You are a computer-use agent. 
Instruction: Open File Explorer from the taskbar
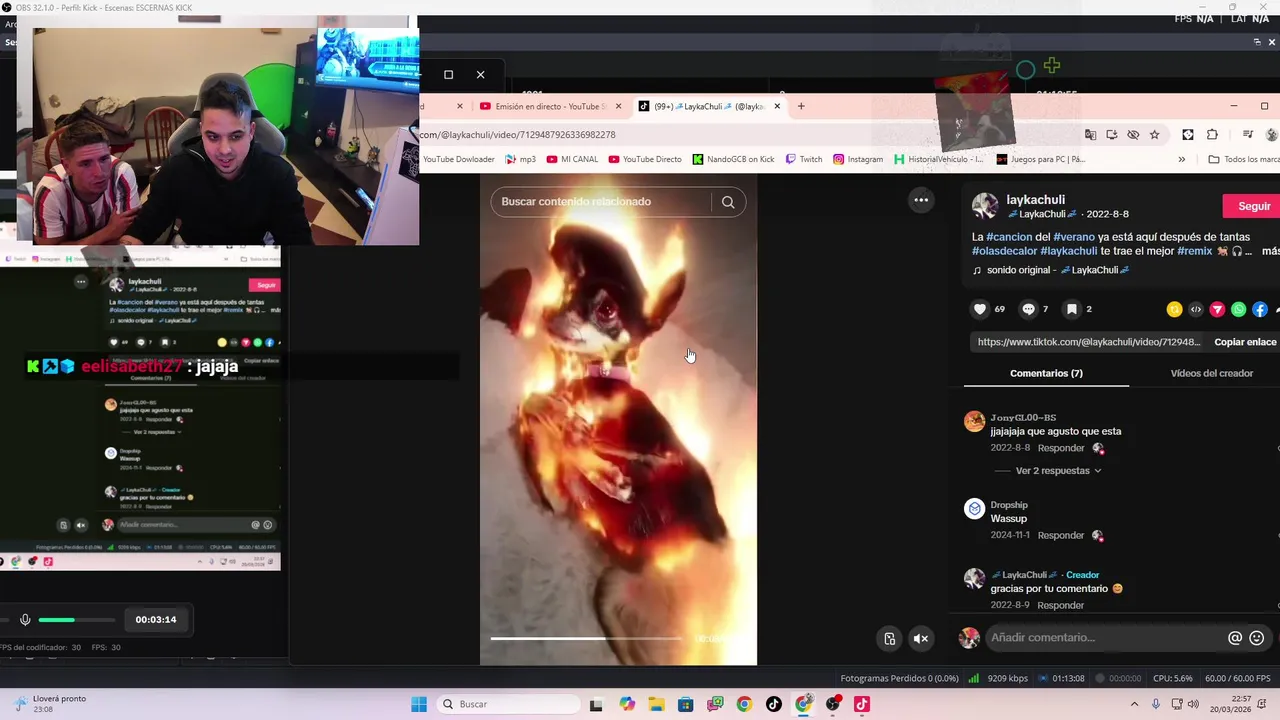tap(656, 704)
